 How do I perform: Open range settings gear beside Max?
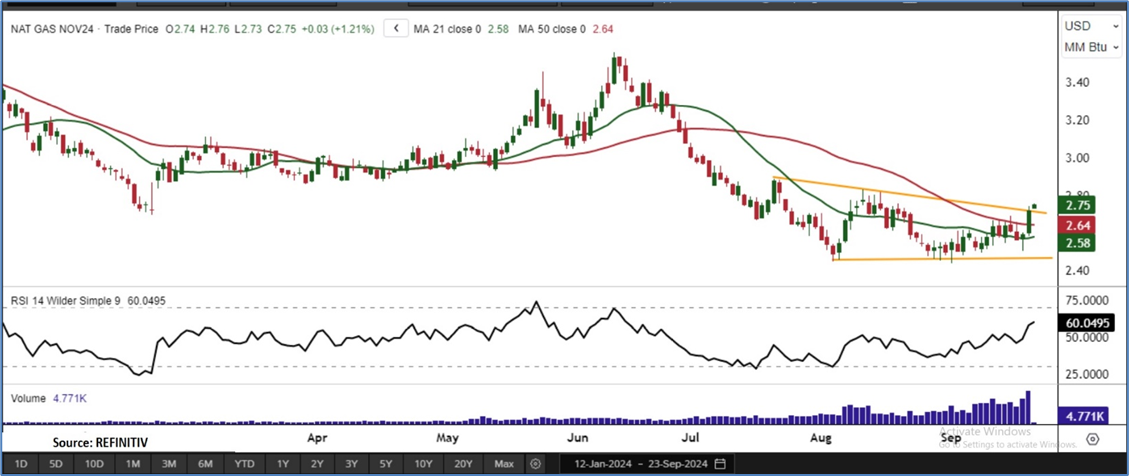[x=535, y=463]
